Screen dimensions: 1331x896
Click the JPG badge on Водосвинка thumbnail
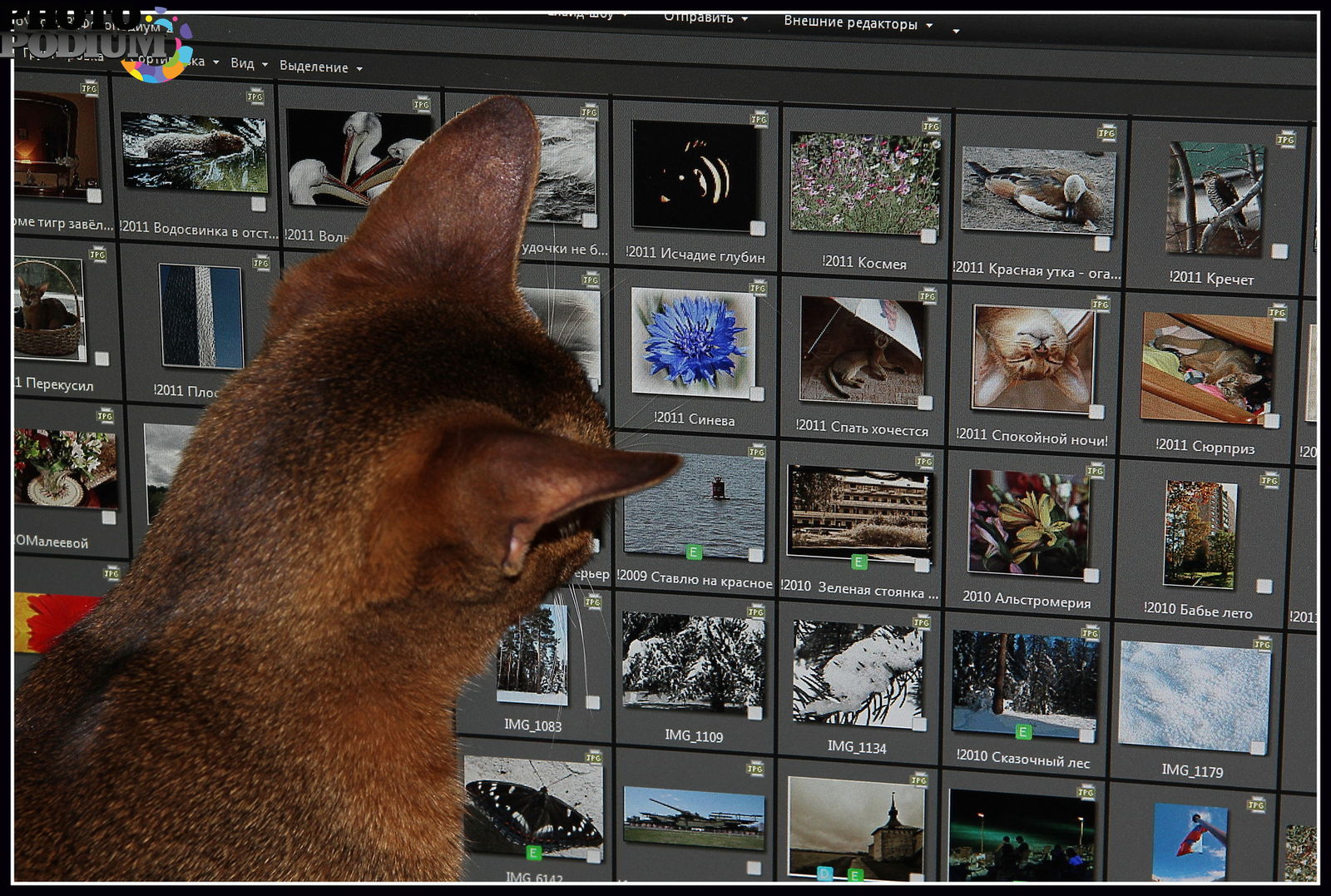255,97
